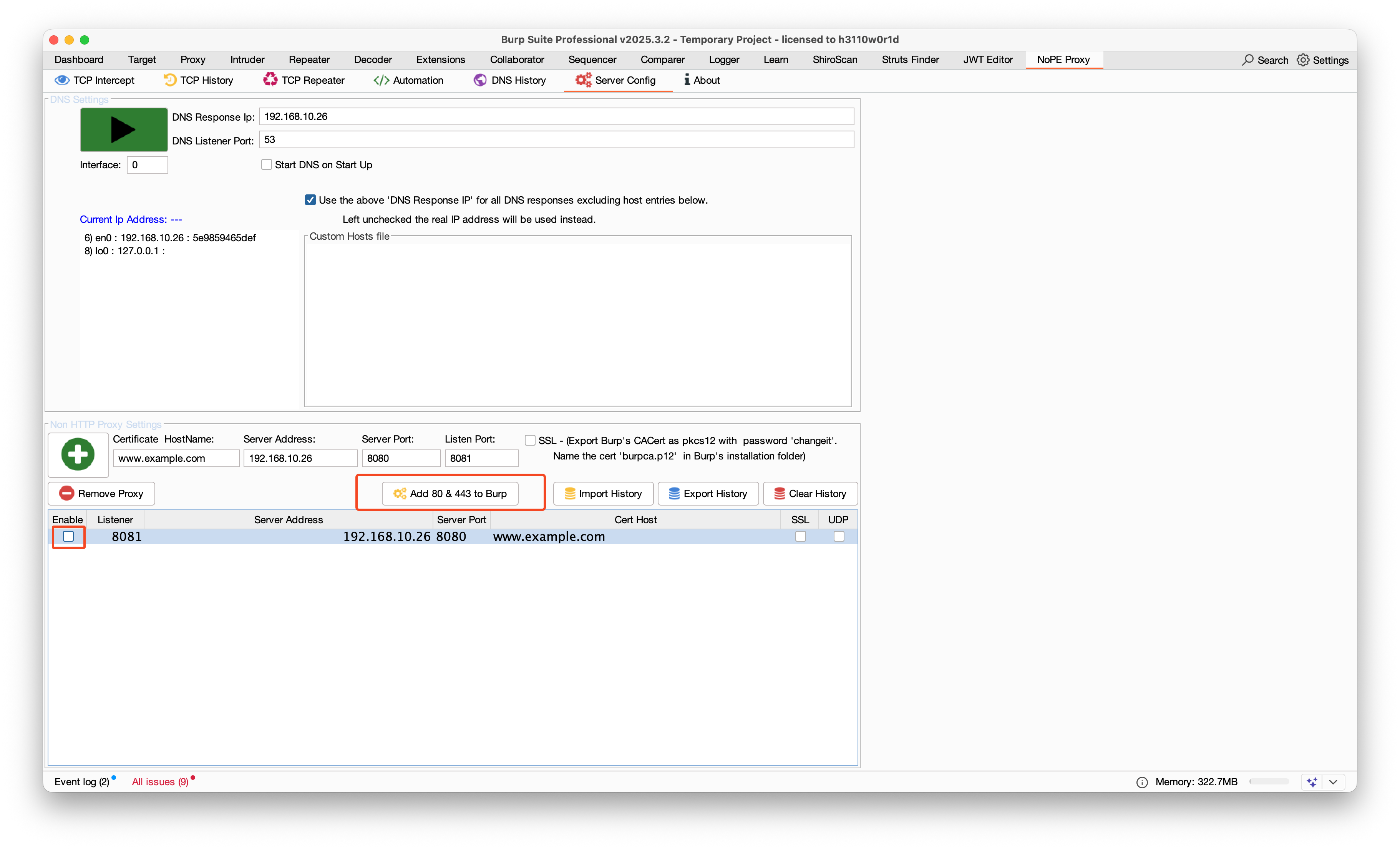Open the TCP Intercept tab
The image size is (1400, 849).
[x=94, y=80]
